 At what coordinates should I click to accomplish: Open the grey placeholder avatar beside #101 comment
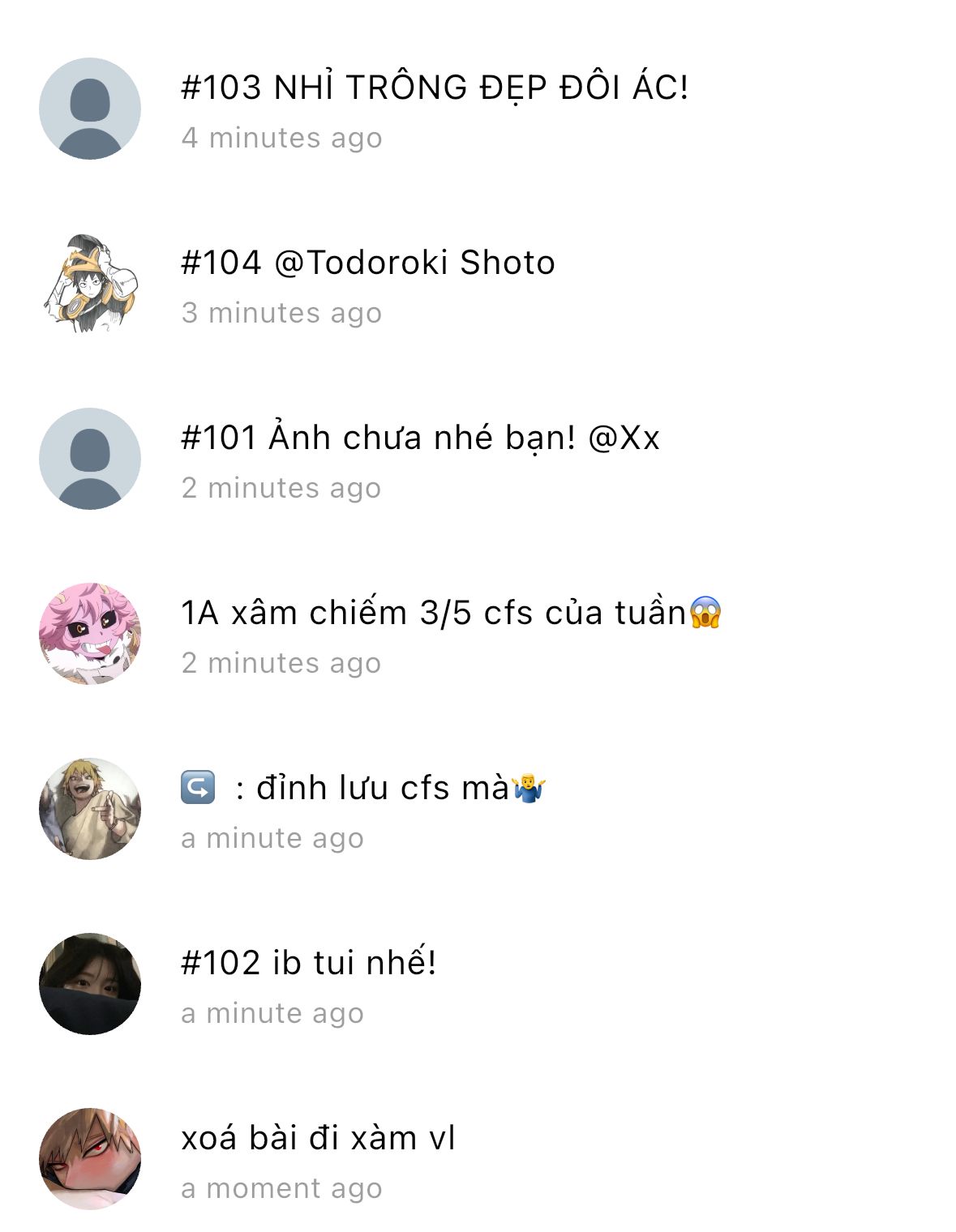point(90,459)
